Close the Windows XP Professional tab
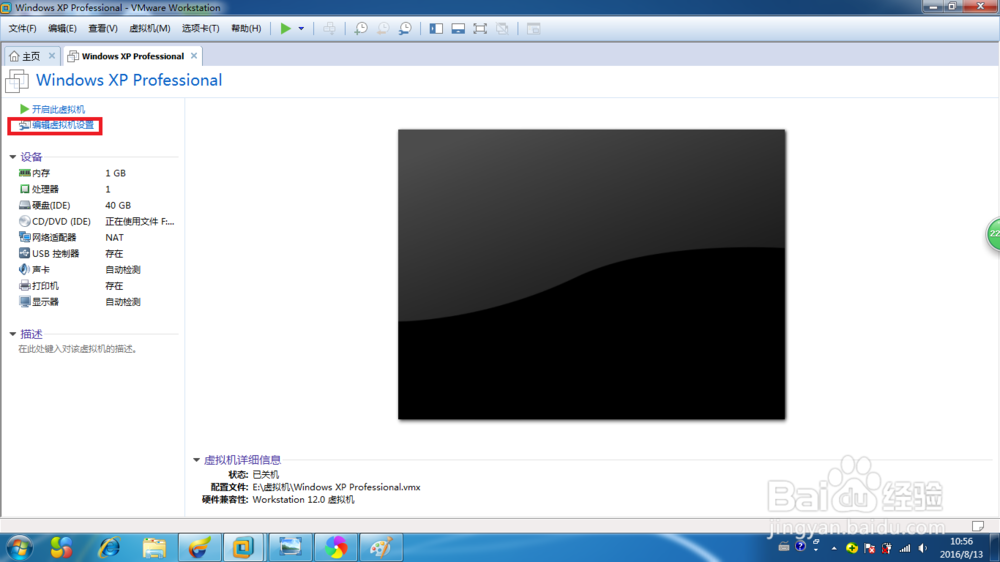Image resolution: width=1000 pixels, height=562 pixels. click(194, 55)
